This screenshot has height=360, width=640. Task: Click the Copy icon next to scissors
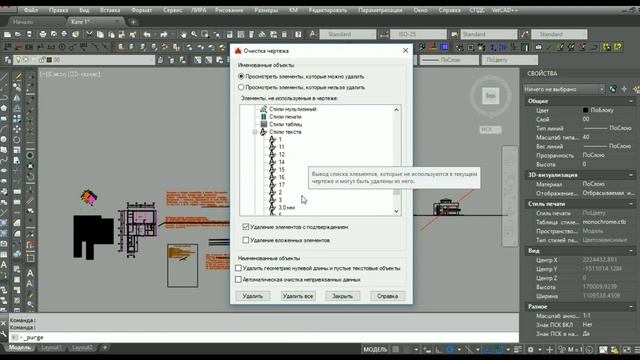click(x=100, y=34)
